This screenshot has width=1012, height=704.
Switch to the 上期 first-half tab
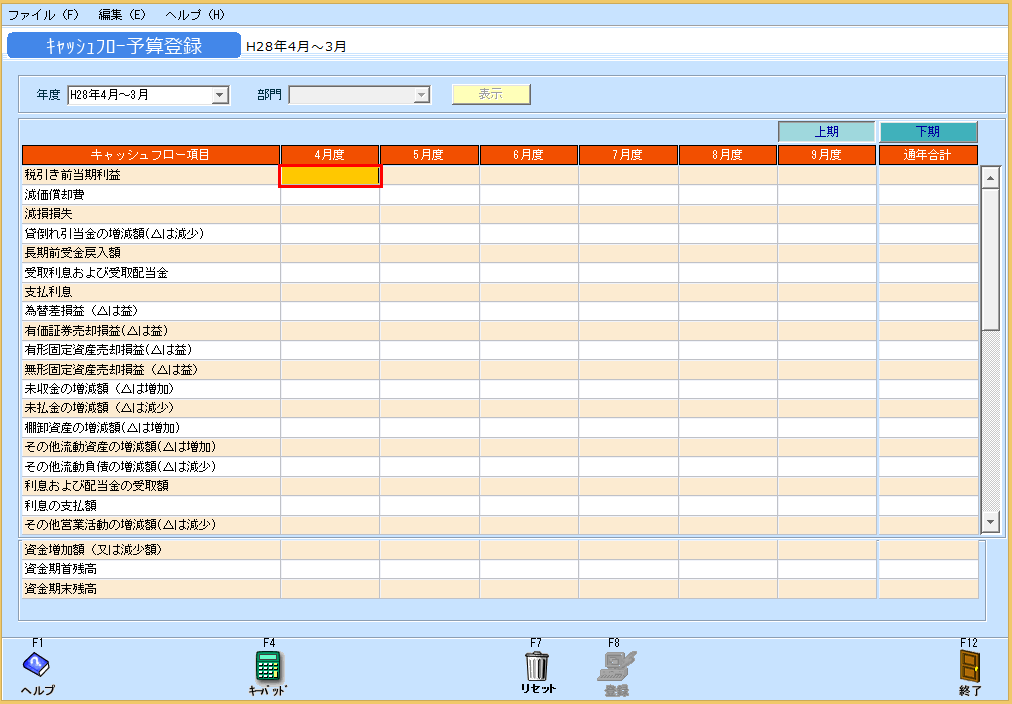tap(826, 132)
